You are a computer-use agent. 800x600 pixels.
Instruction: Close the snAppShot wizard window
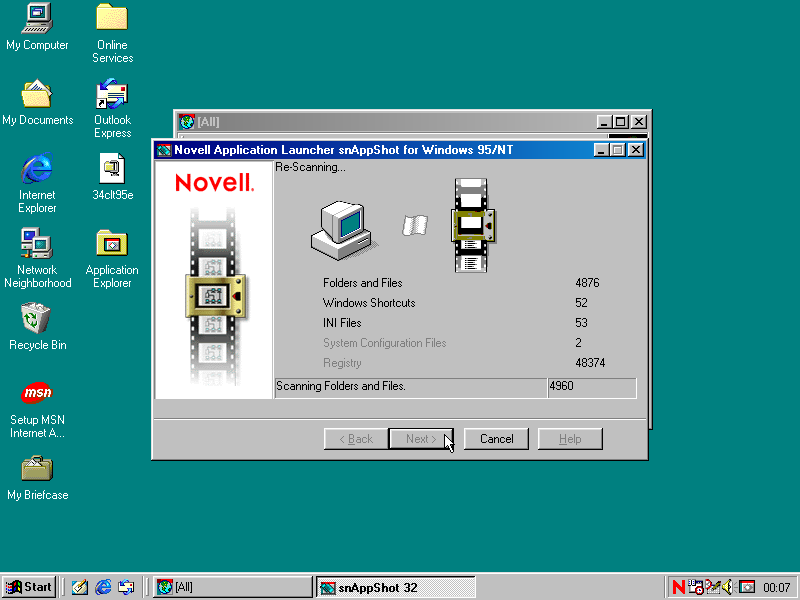click(636, 150)
